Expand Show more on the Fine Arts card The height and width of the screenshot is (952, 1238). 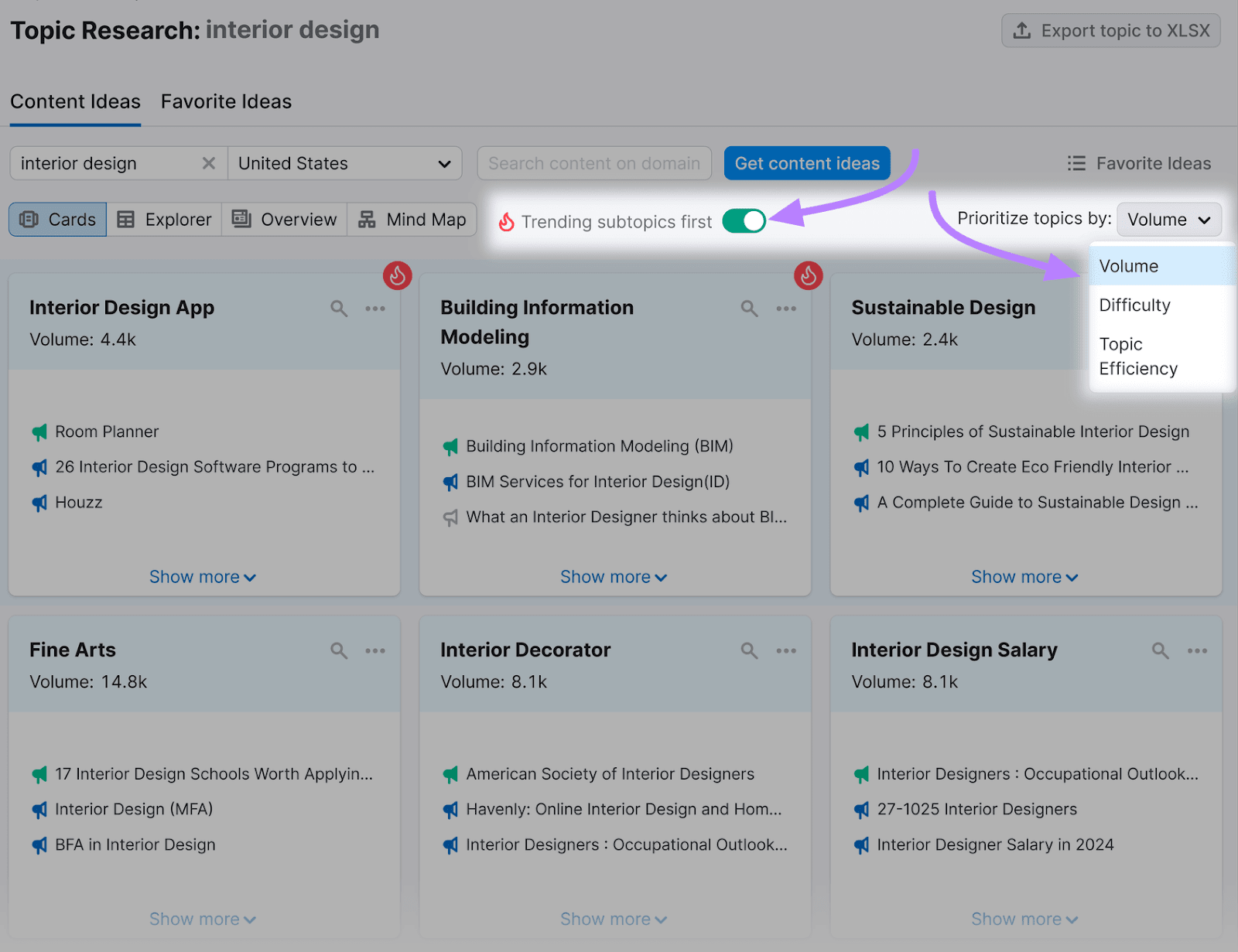[x=203, y=919]
